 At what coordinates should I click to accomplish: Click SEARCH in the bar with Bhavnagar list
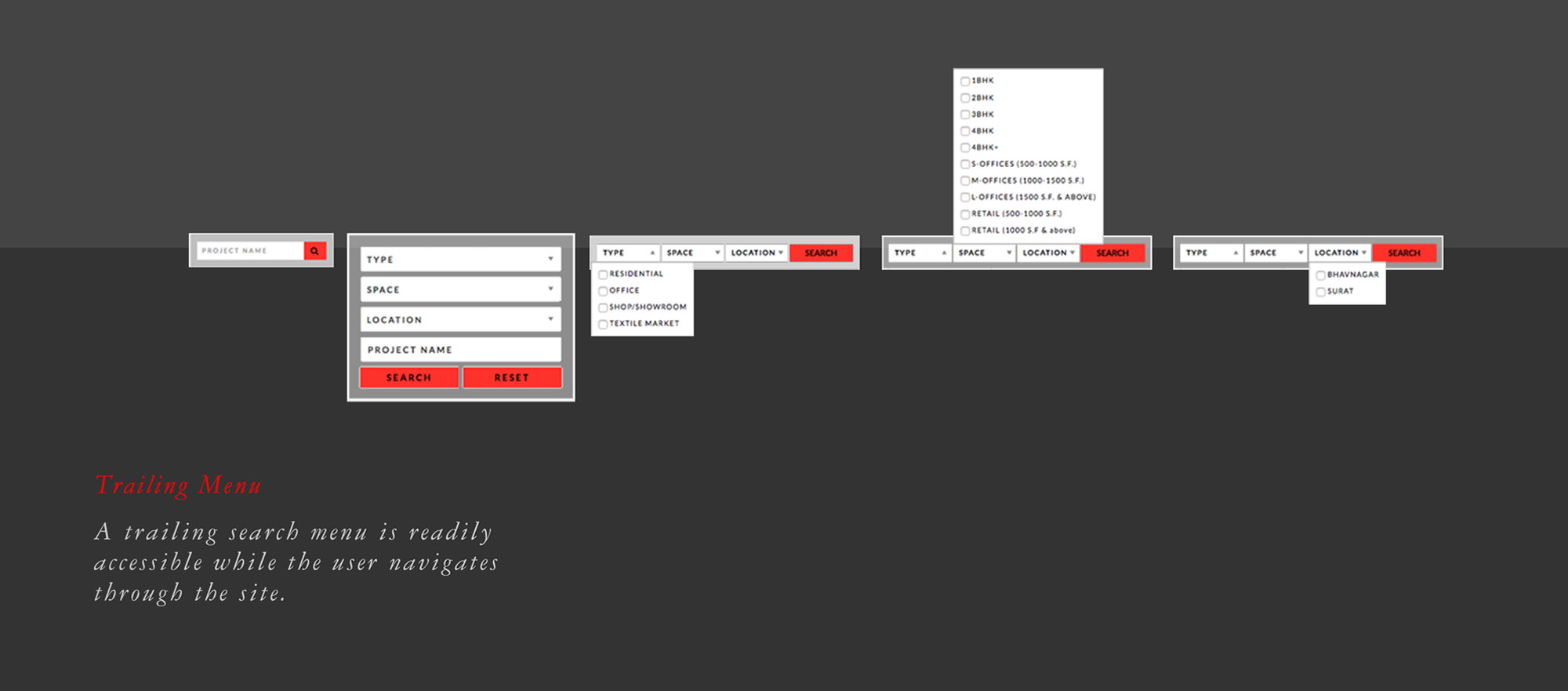pyautogui.click(x=1404, y=253)
